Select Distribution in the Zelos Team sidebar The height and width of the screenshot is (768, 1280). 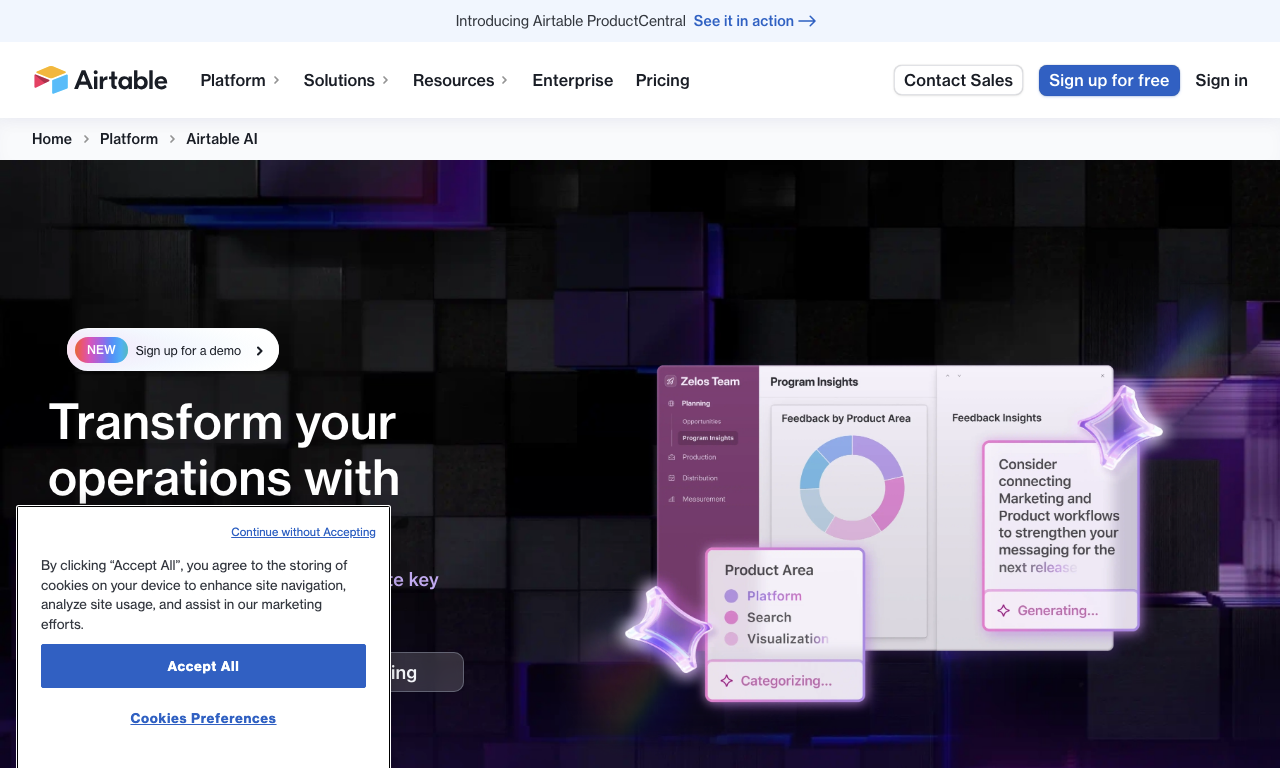pos(700,478)
